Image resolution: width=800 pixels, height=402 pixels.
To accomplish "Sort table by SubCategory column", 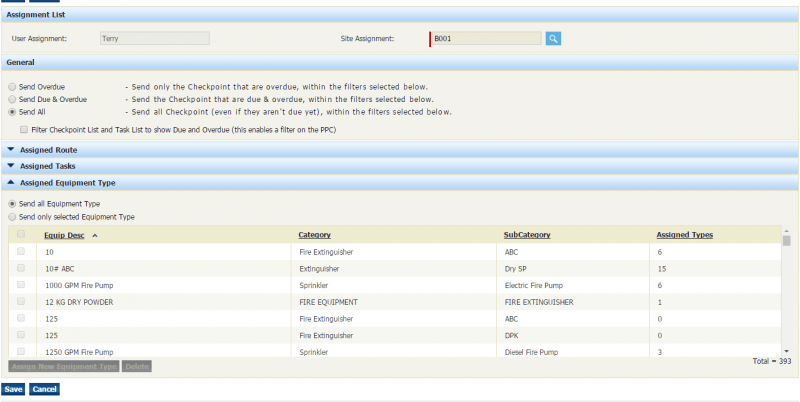I will (527, 235).
